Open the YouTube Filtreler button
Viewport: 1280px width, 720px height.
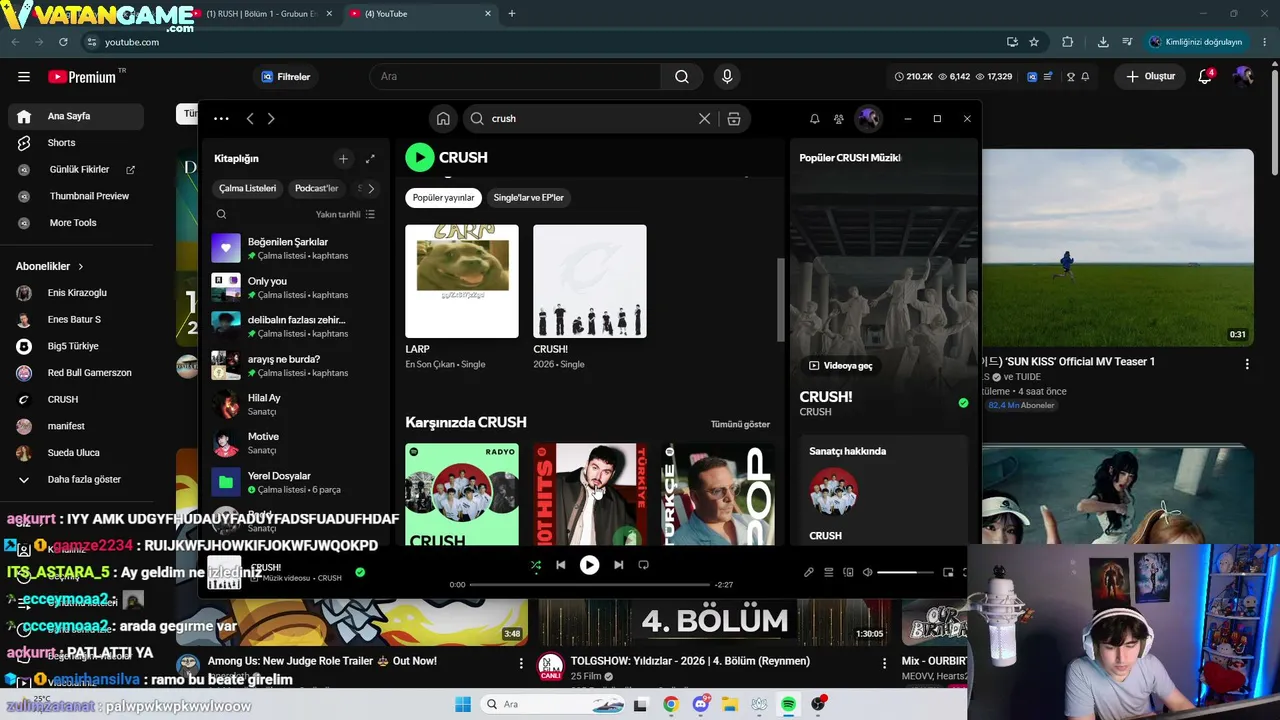286,77
